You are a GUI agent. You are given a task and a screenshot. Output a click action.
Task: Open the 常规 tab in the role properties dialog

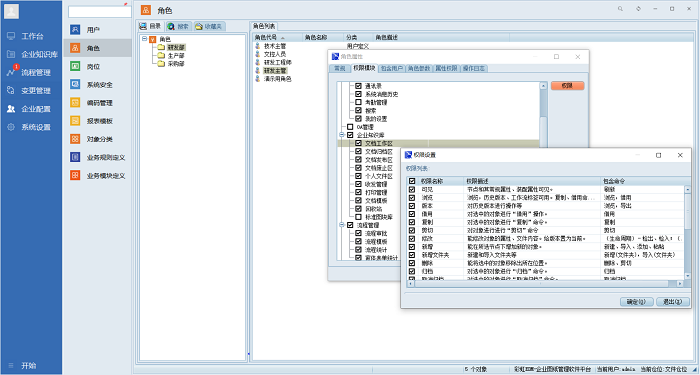pos(340,68)
